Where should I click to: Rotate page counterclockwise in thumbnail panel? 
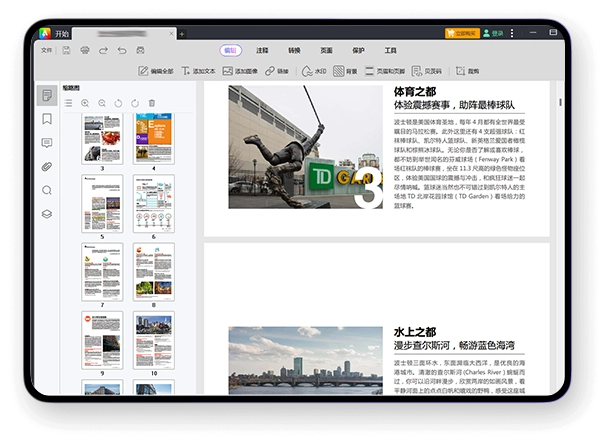[x=118, y=103]
